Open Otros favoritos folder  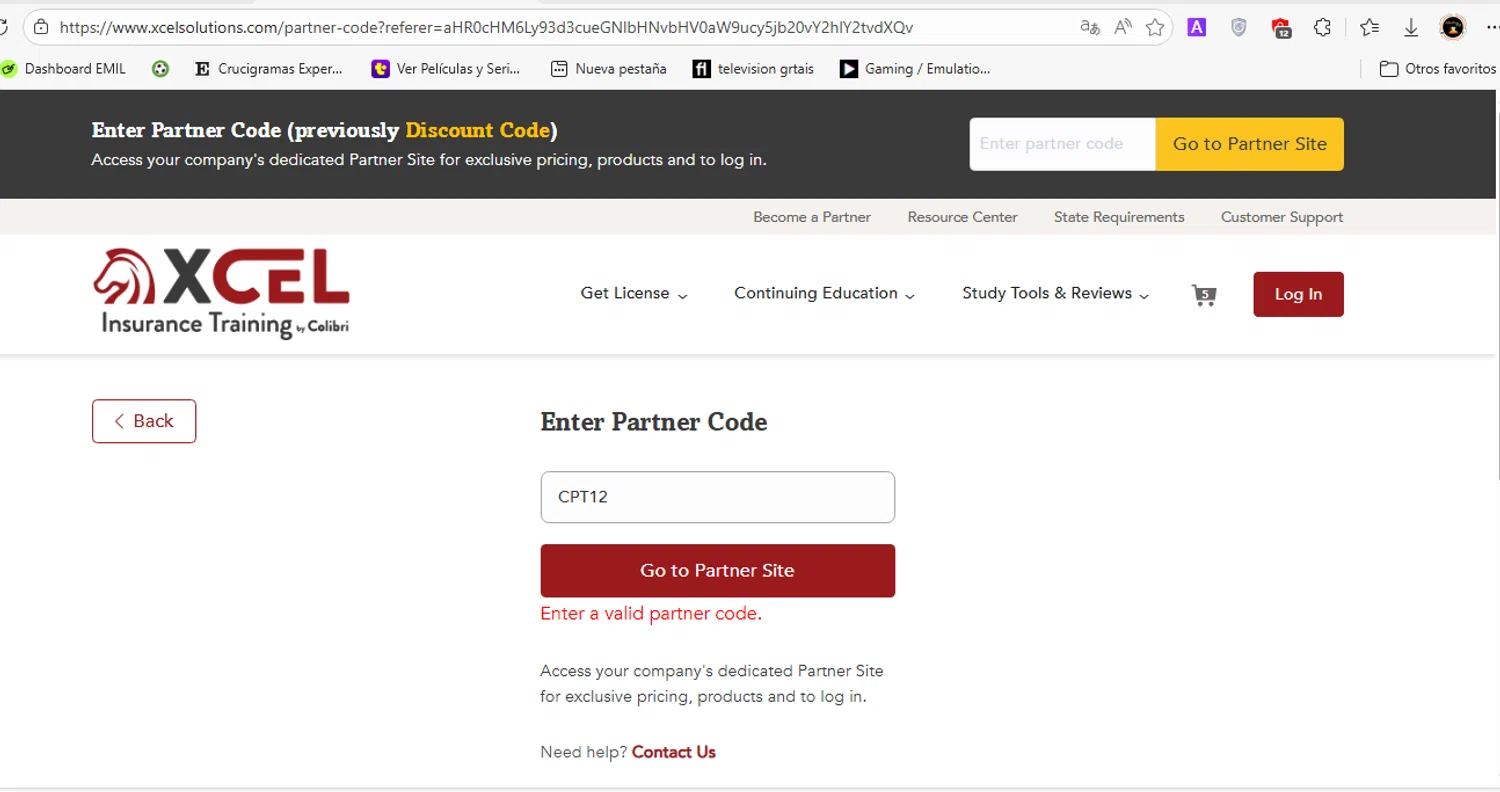pyautogui.click(x=1438, y=69)
